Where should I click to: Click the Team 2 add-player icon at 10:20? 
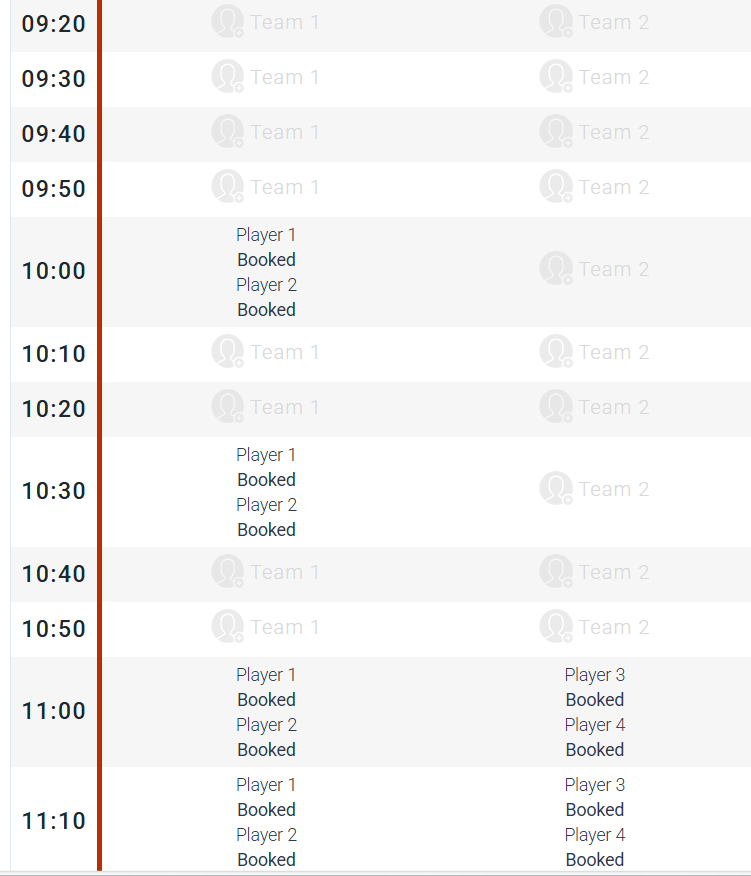(556, 407)
